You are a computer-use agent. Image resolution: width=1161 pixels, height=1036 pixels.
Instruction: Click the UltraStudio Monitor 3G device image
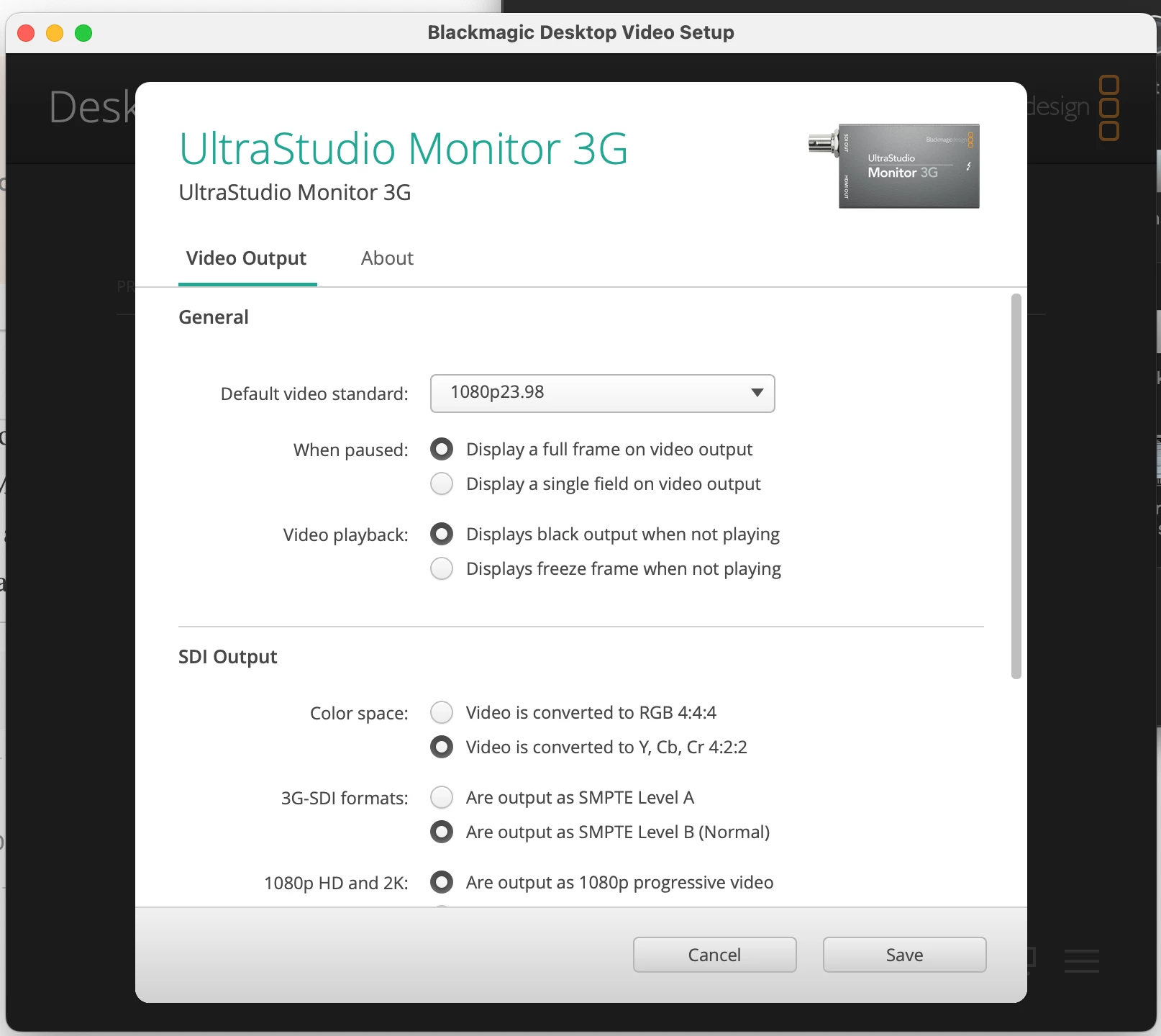pos(896,166)
